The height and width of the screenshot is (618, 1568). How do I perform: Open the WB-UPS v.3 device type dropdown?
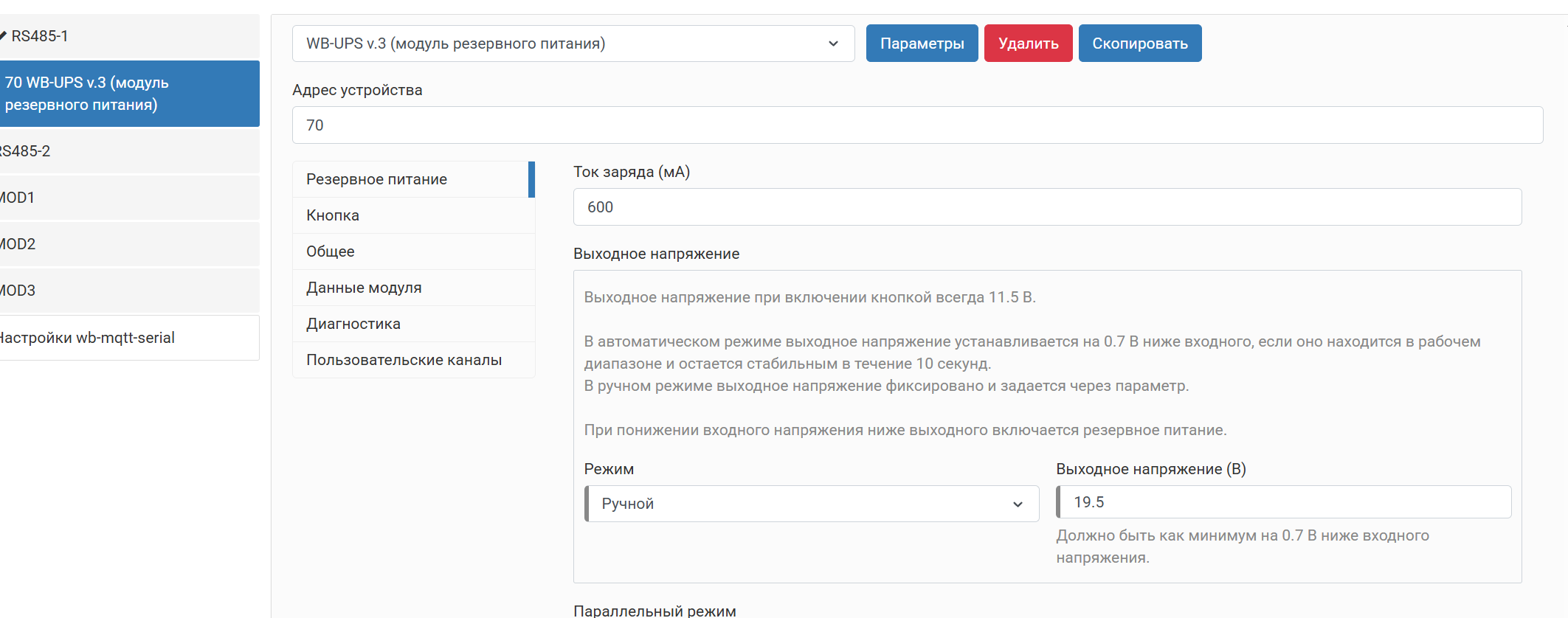pos(573,44)
